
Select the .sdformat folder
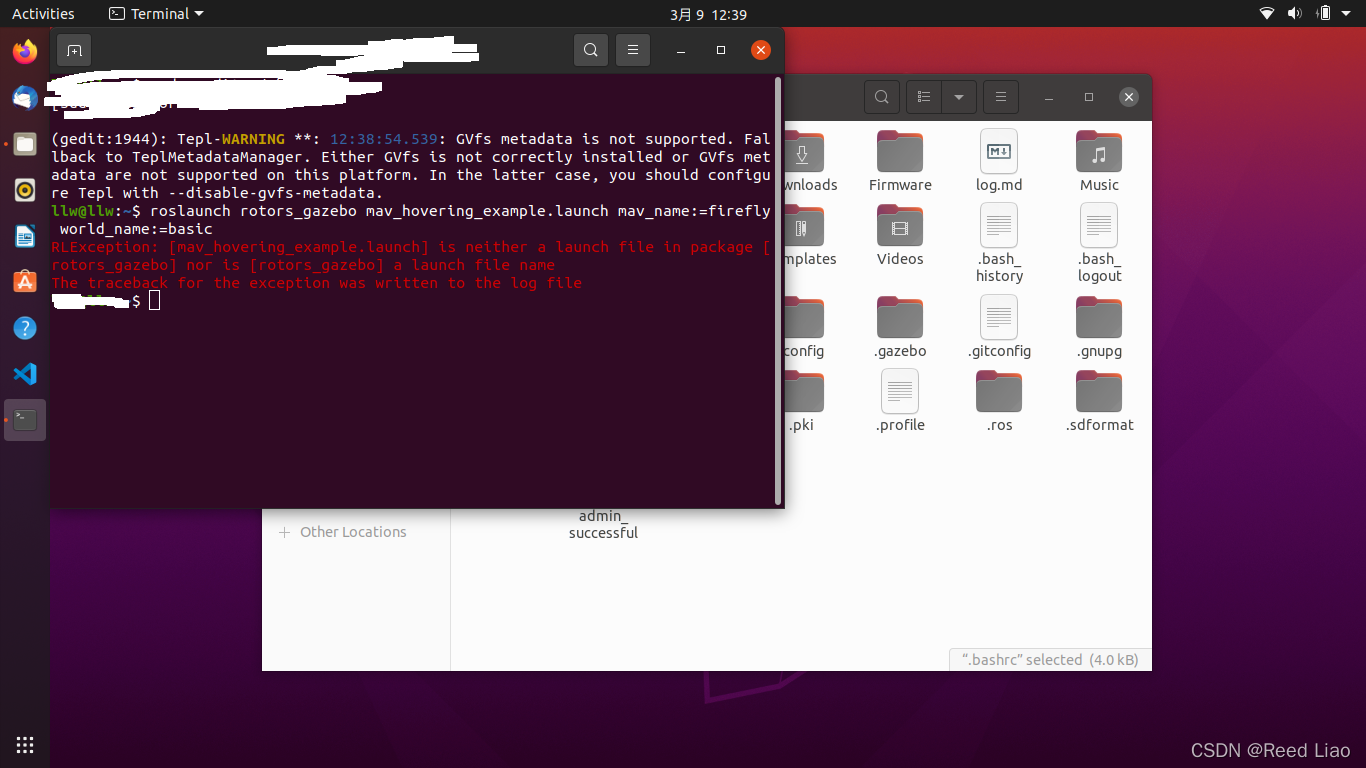point(1099,401)
